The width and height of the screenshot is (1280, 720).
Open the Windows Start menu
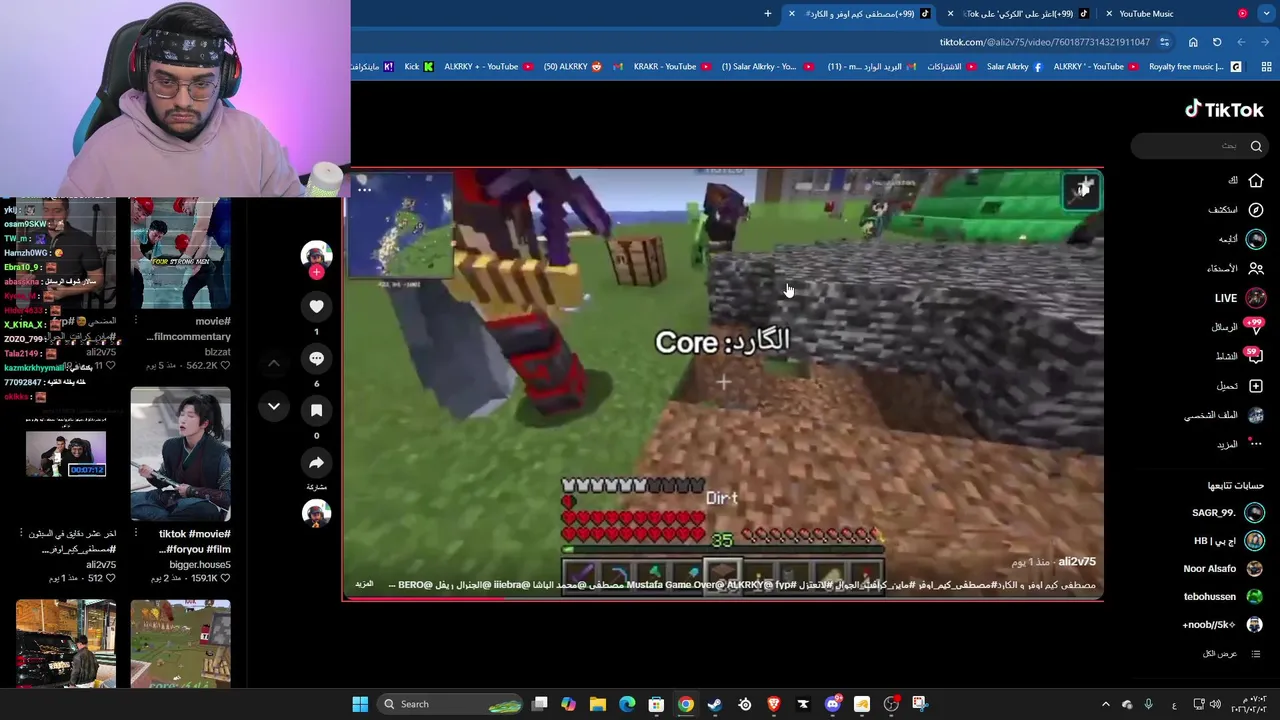coord(360,704)
